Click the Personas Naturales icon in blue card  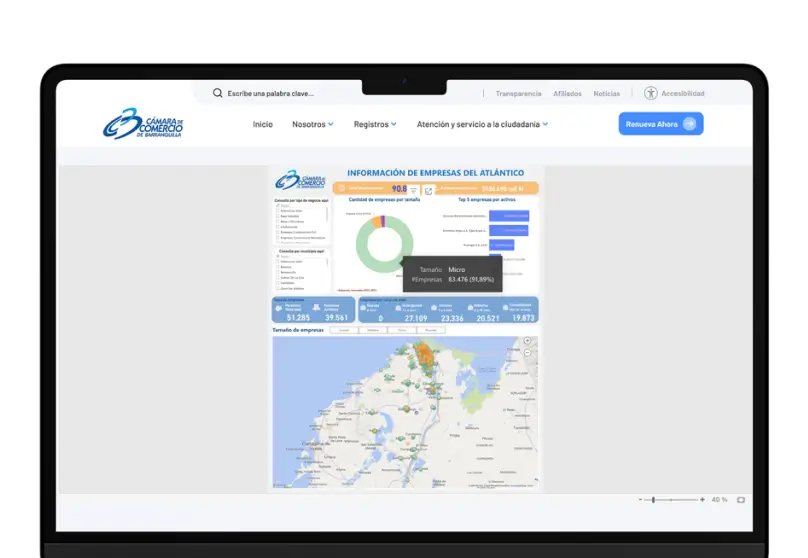click(x=279, y=308)
